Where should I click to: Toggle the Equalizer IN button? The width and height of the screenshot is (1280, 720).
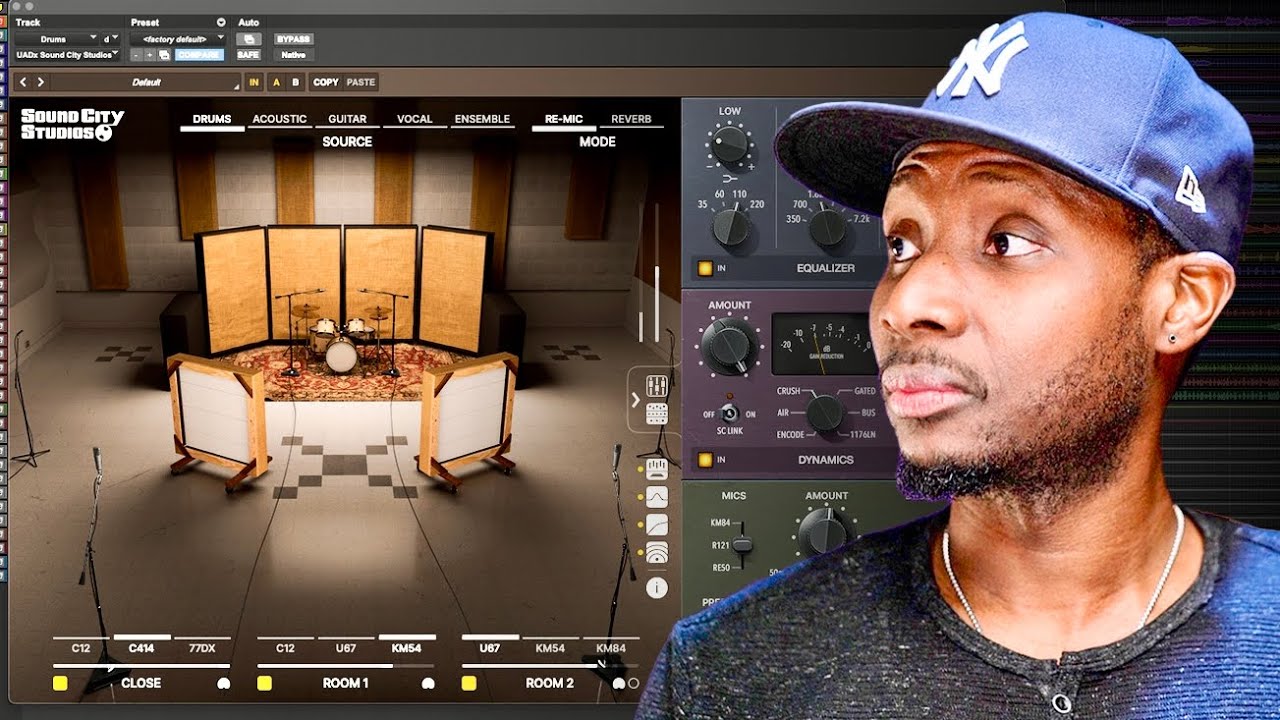[706, 268]
